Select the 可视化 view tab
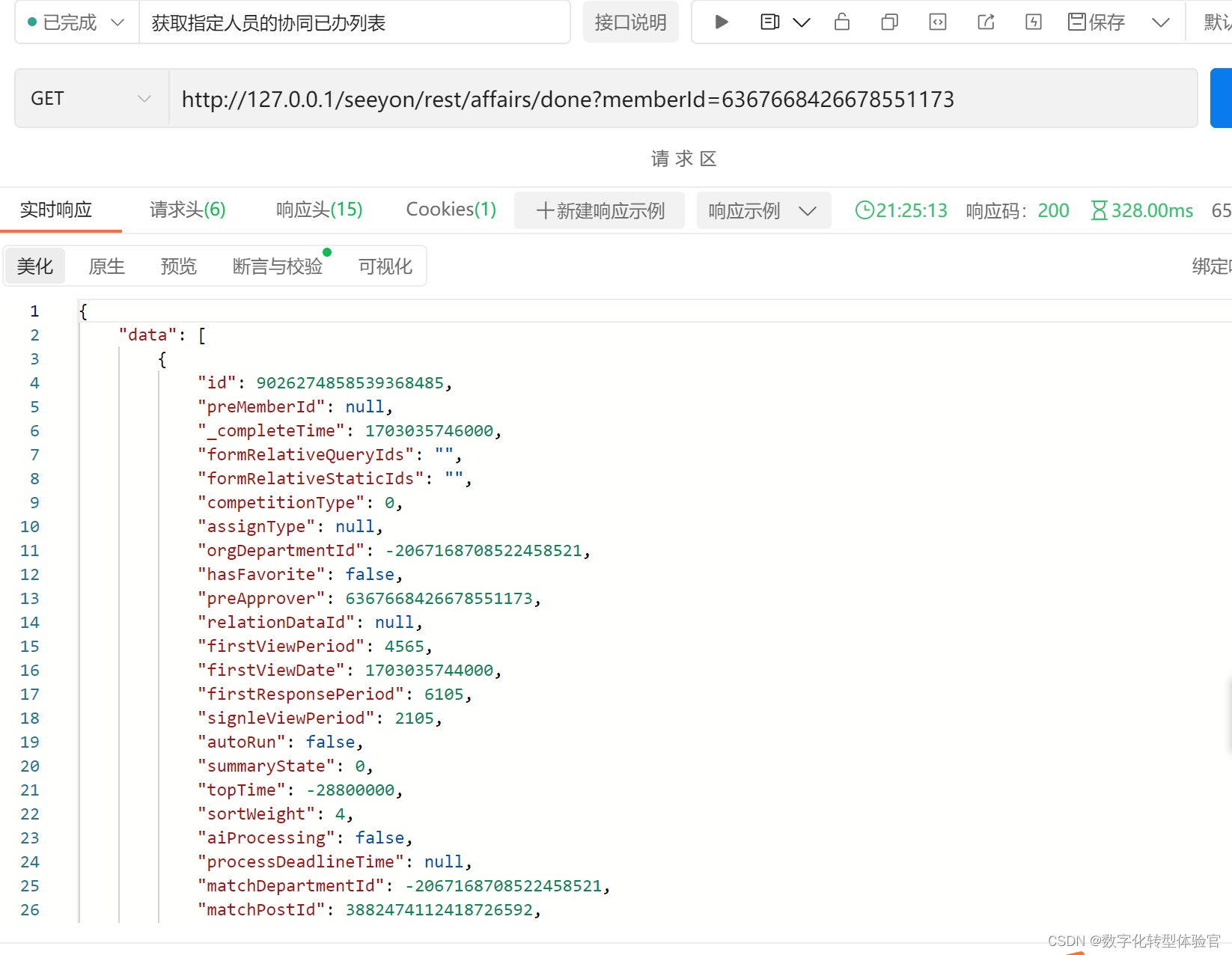This screenshot has width=1232, height=955. coord(385,266)
